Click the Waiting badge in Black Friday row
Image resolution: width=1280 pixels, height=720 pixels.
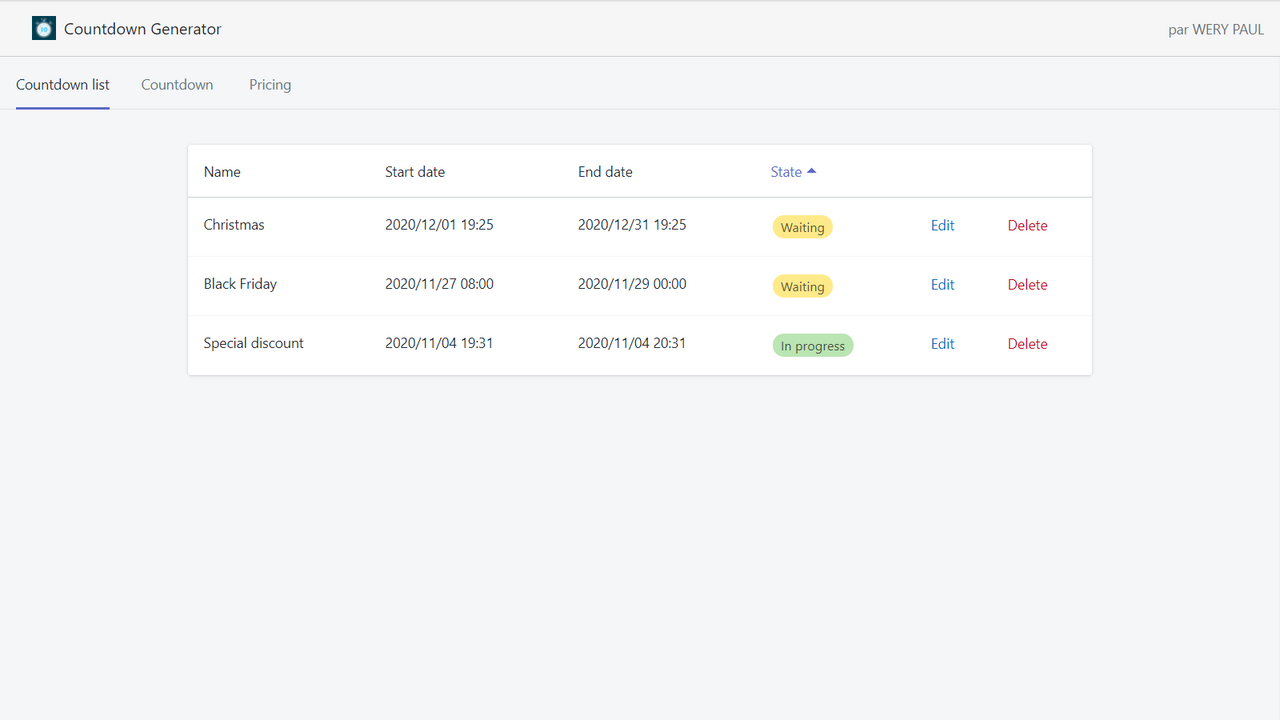[802, 286]
